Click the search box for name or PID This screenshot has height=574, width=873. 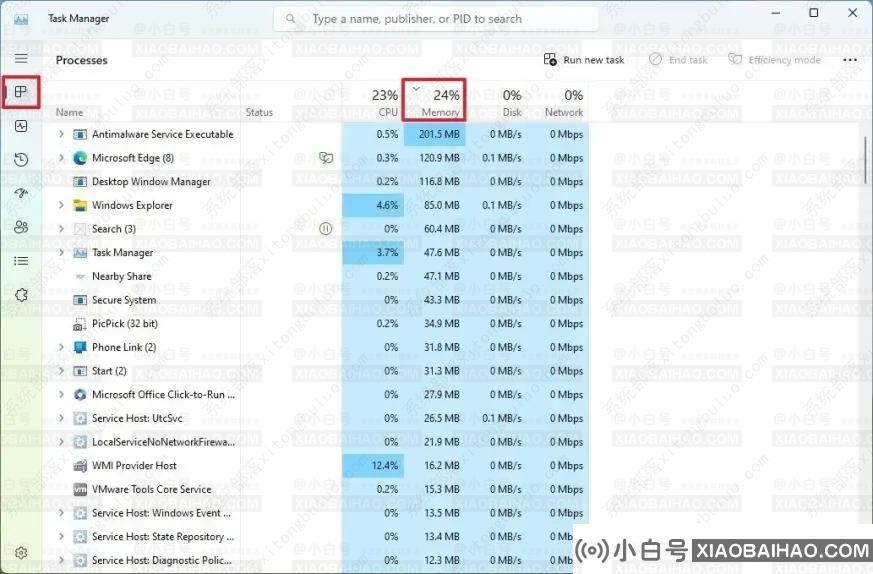(x=436, y=19)
